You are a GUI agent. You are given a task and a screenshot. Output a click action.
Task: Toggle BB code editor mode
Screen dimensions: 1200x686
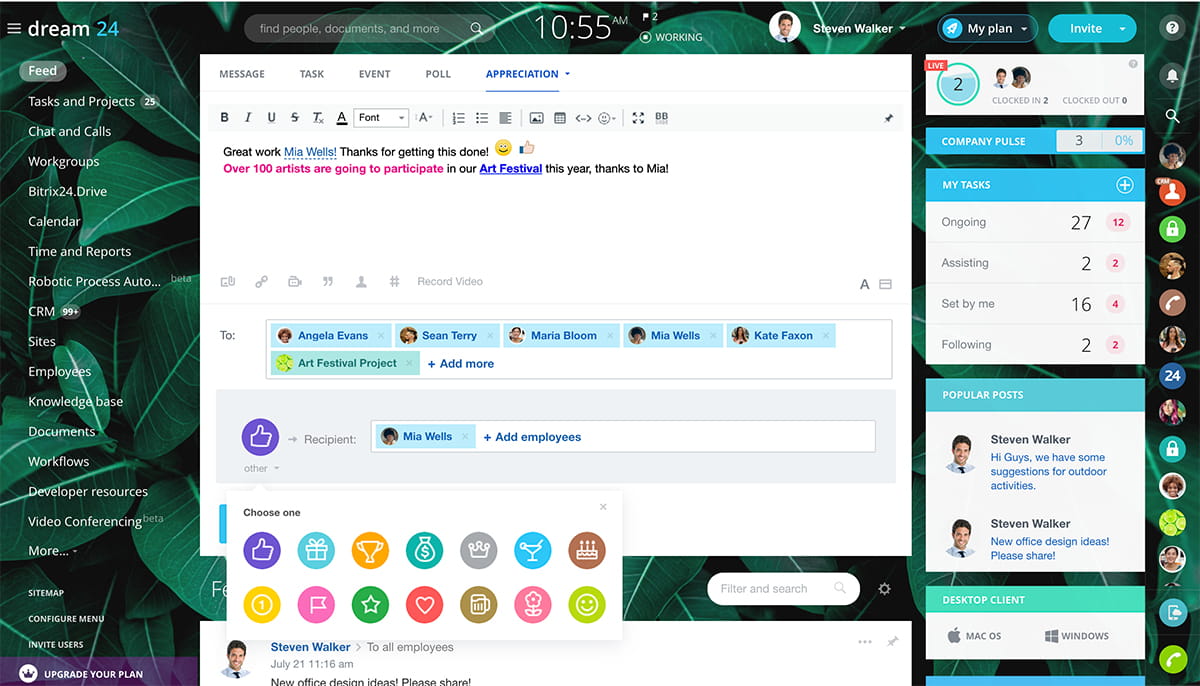(x=661, y=118)
